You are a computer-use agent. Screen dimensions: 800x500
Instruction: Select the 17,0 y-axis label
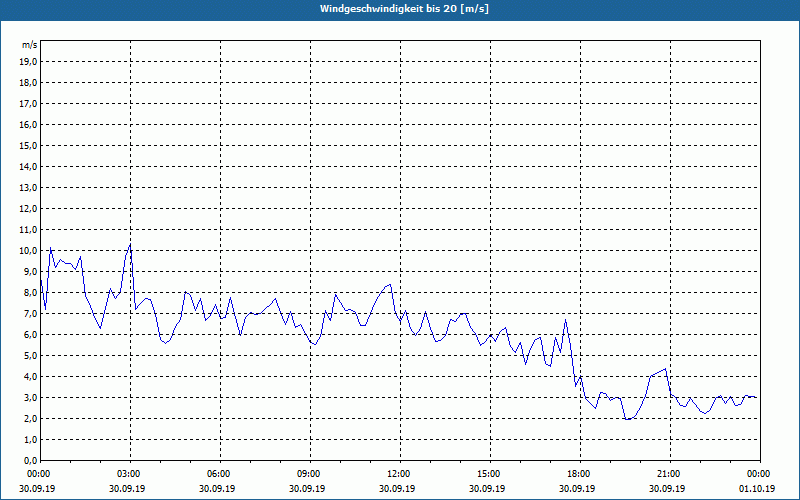(x=29, y=104)
